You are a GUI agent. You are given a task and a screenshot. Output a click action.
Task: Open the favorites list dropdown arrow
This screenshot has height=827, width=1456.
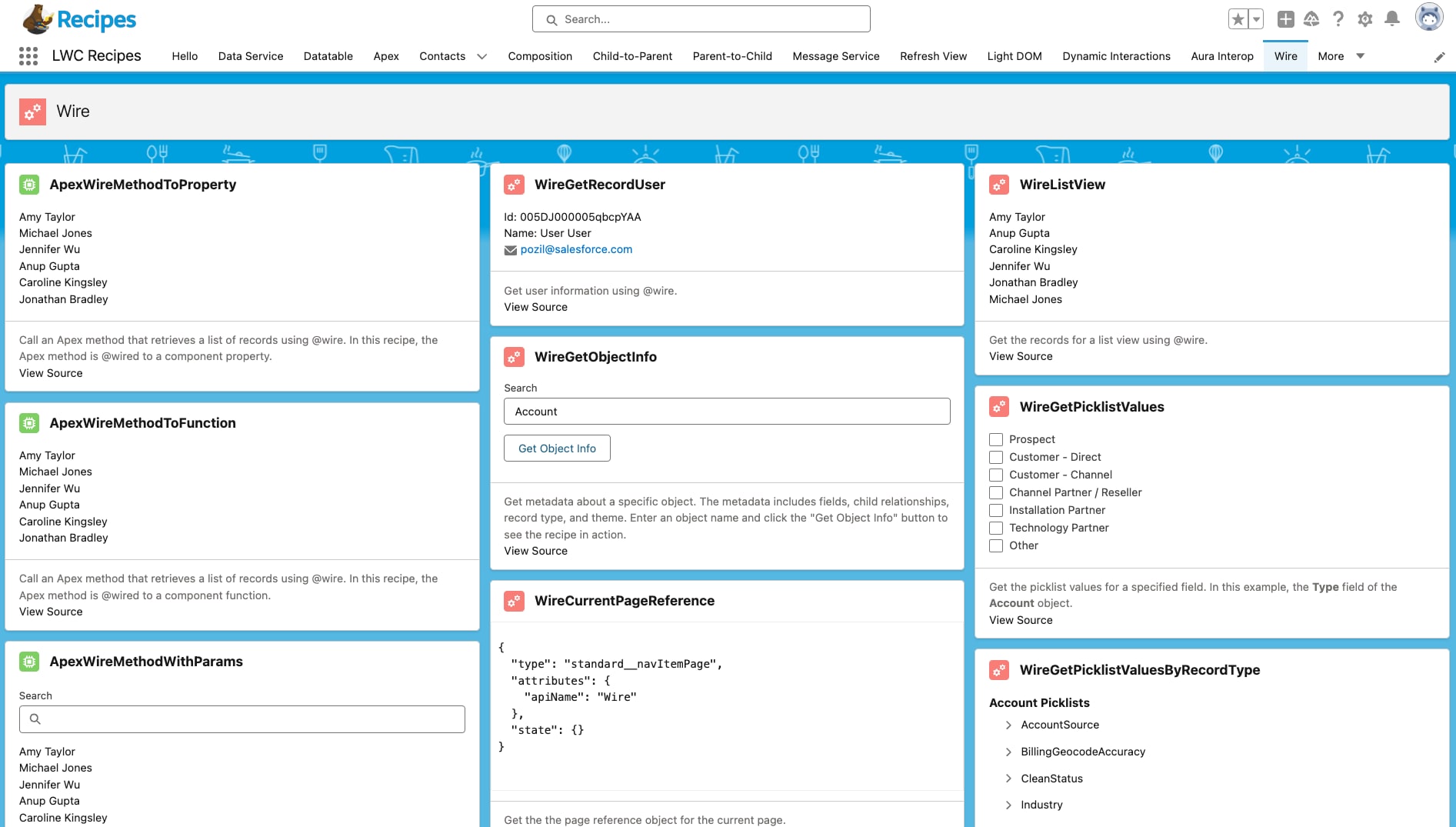(1256, 19)
